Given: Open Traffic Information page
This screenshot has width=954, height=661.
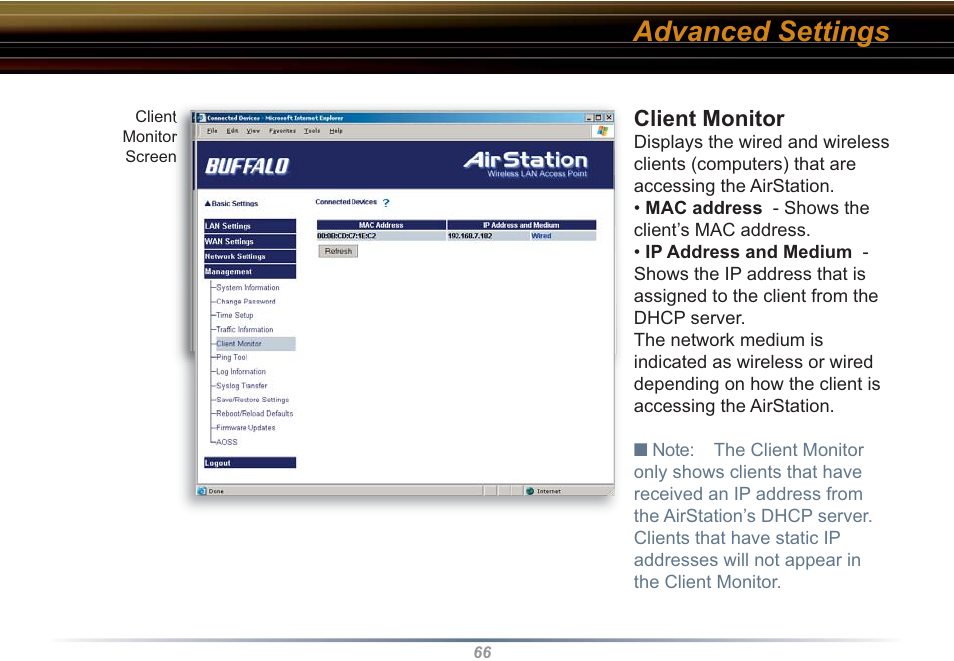Looking at the screenshot, I should click(245, 329).
